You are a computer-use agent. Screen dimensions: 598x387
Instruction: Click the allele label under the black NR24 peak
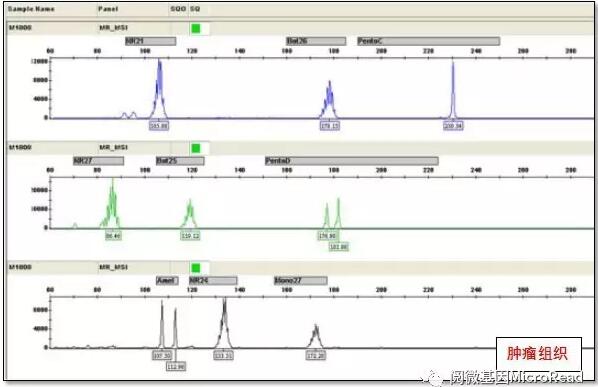tap(223, 356)
